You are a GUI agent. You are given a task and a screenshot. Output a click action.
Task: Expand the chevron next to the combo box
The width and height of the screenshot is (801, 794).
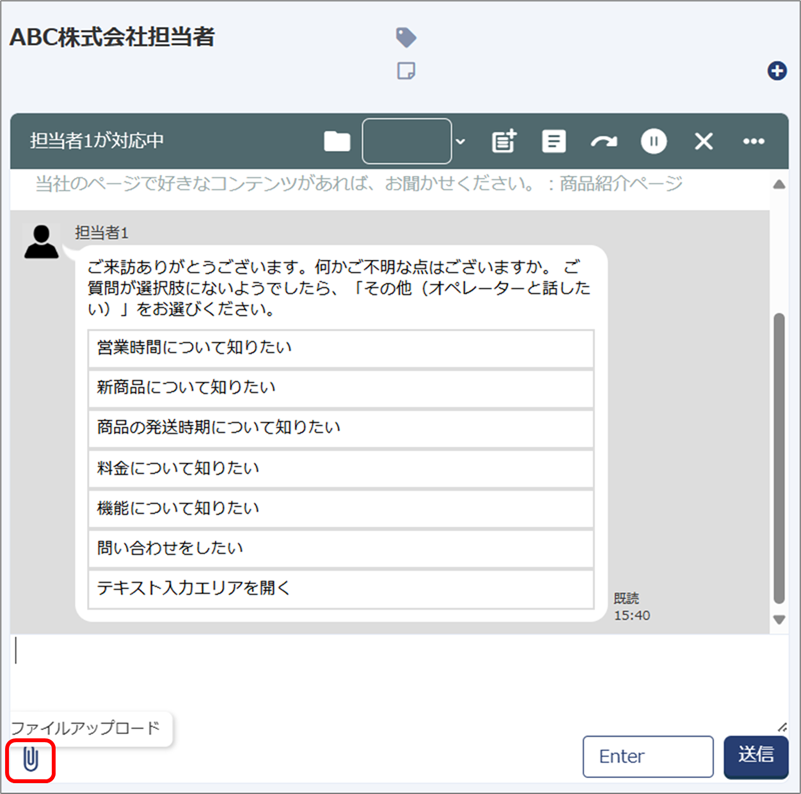coord(460,142)
